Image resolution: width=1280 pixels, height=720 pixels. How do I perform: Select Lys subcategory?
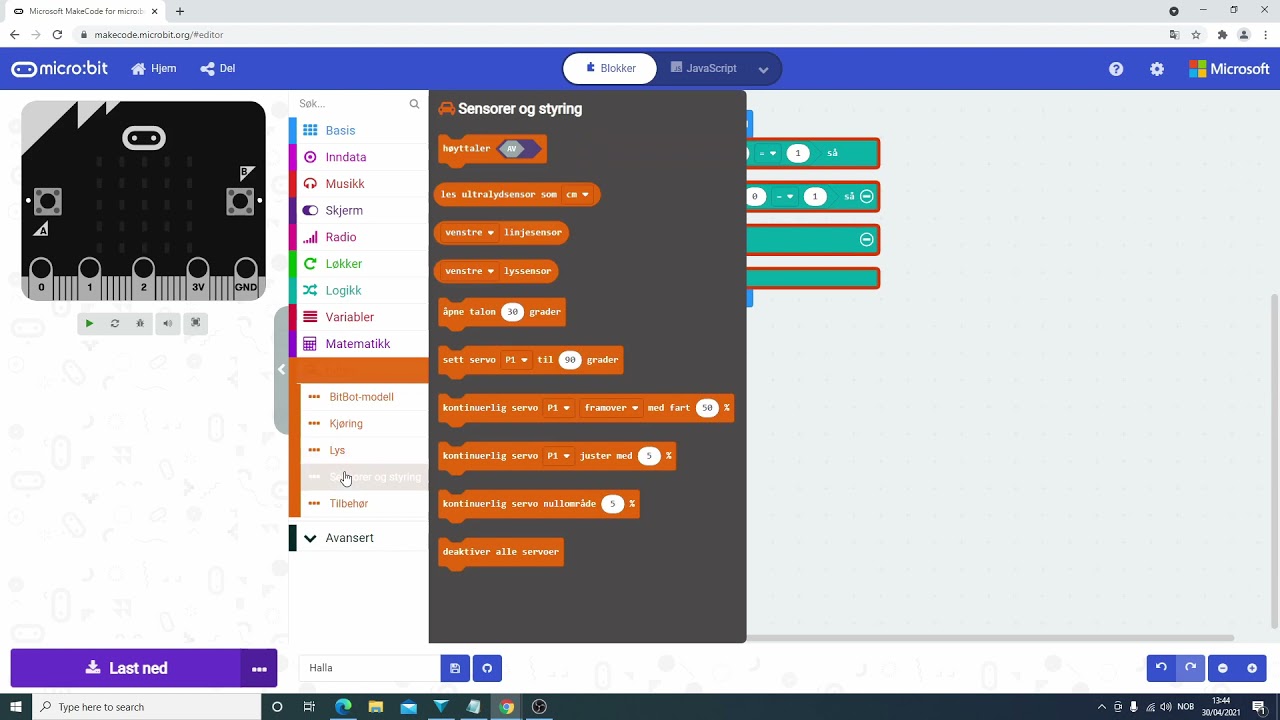[x=364, y=450]
